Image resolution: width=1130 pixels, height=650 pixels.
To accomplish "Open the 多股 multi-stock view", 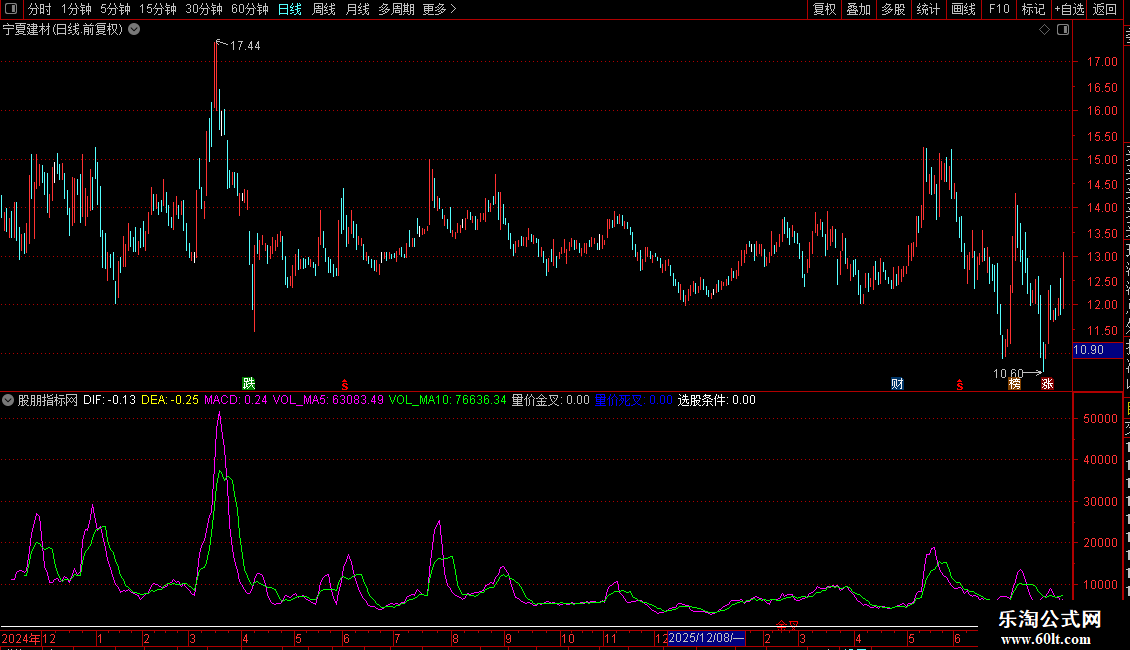I will 893,9.
